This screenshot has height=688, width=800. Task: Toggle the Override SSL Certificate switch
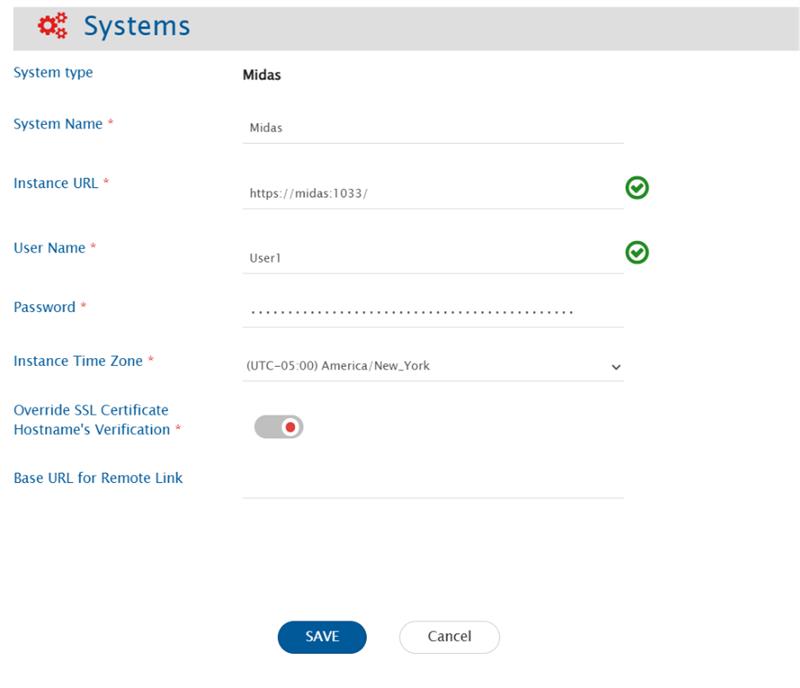click(278, 427)
